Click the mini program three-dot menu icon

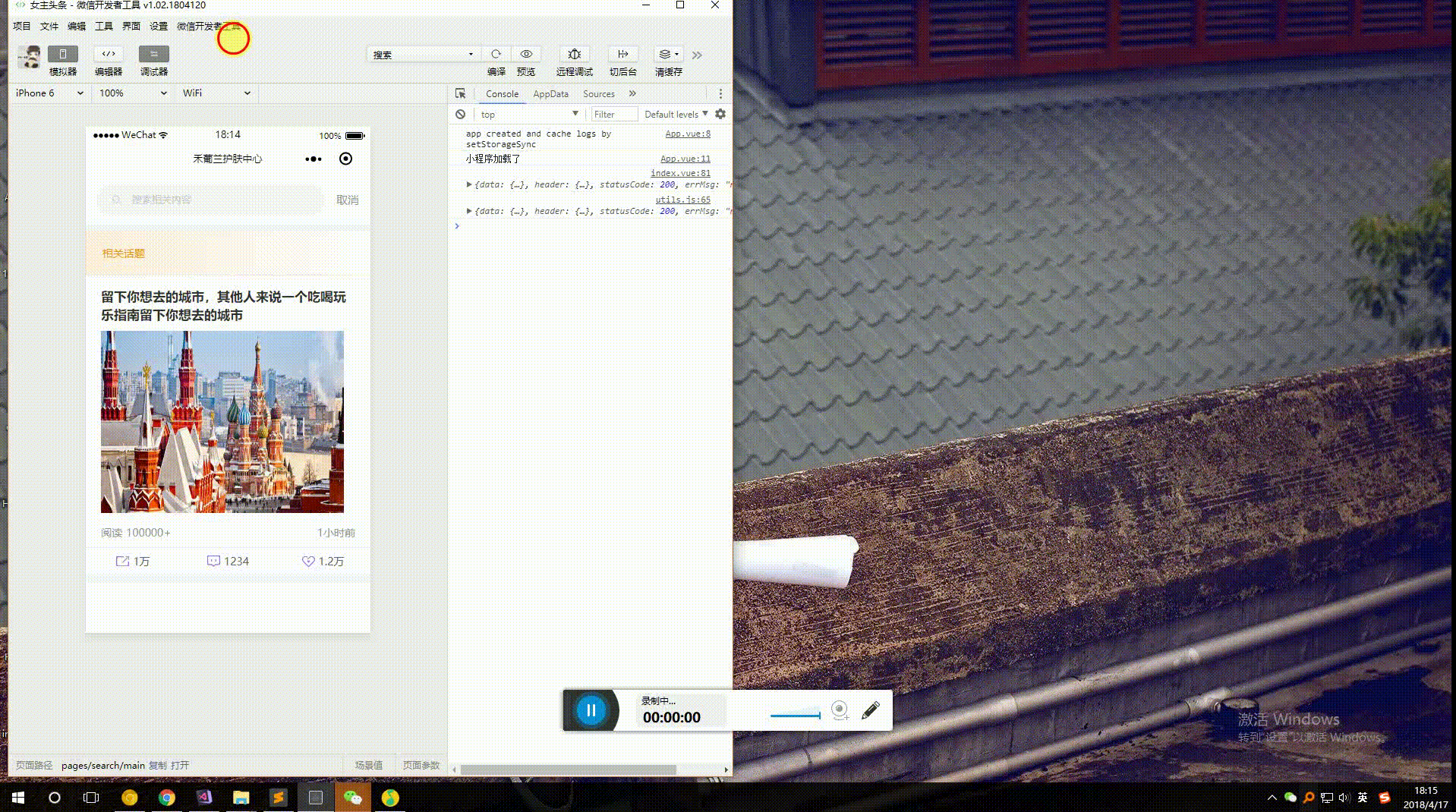(x=314, y=159)
